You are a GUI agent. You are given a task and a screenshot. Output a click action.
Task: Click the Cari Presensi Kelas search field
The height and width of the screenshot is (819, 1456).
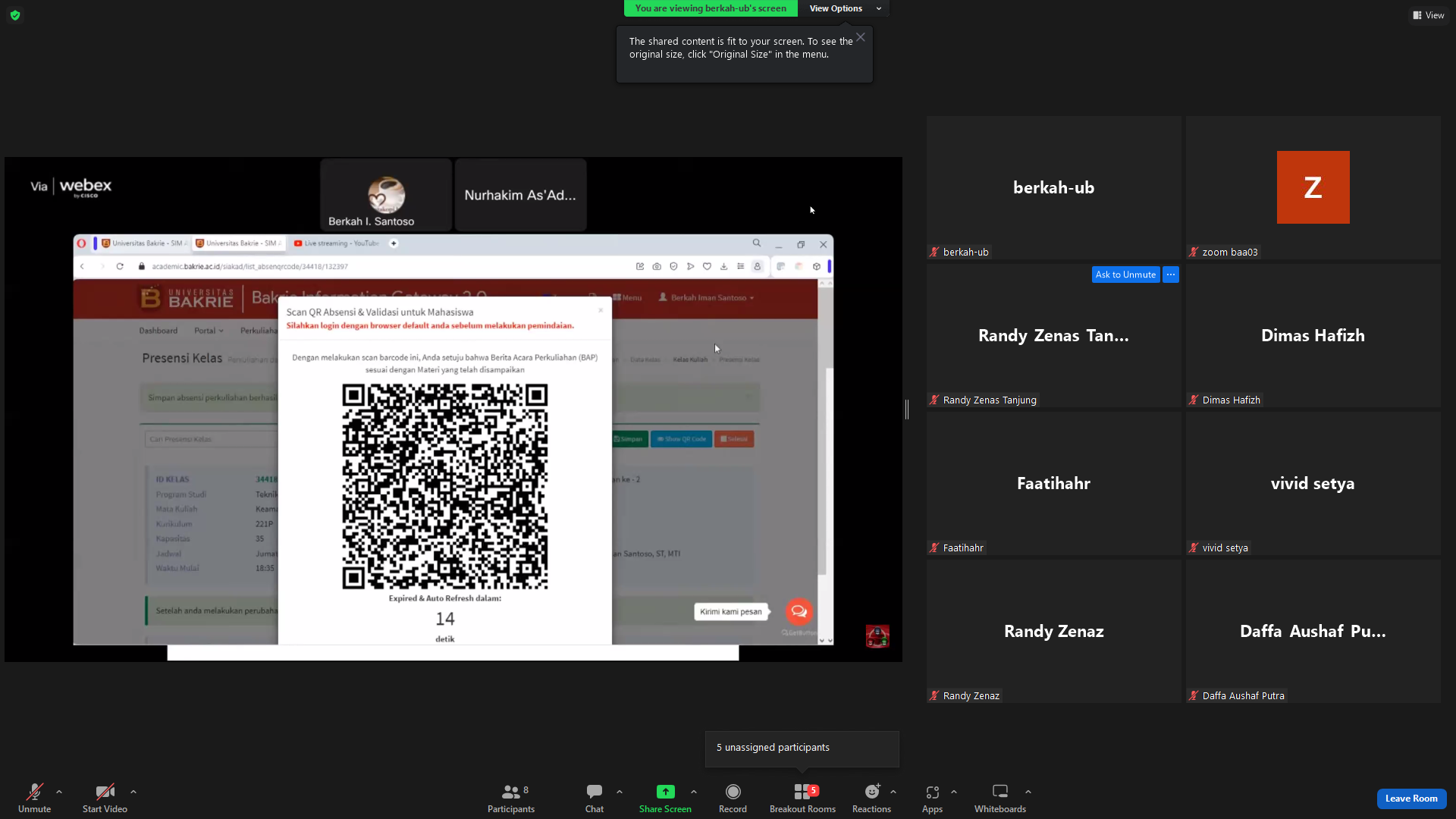pos(211,439)
